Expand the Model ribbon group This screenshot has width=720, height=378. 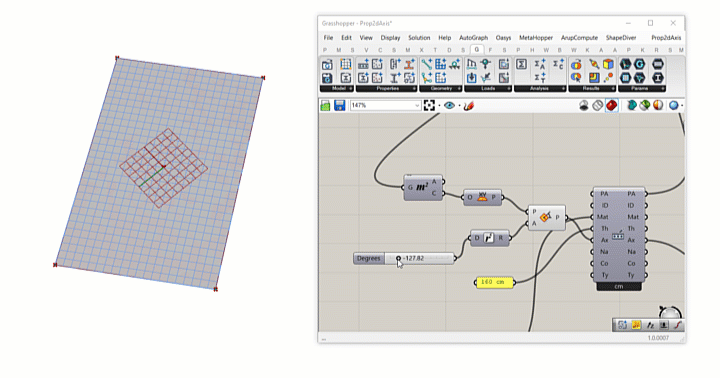click(338, 88)
